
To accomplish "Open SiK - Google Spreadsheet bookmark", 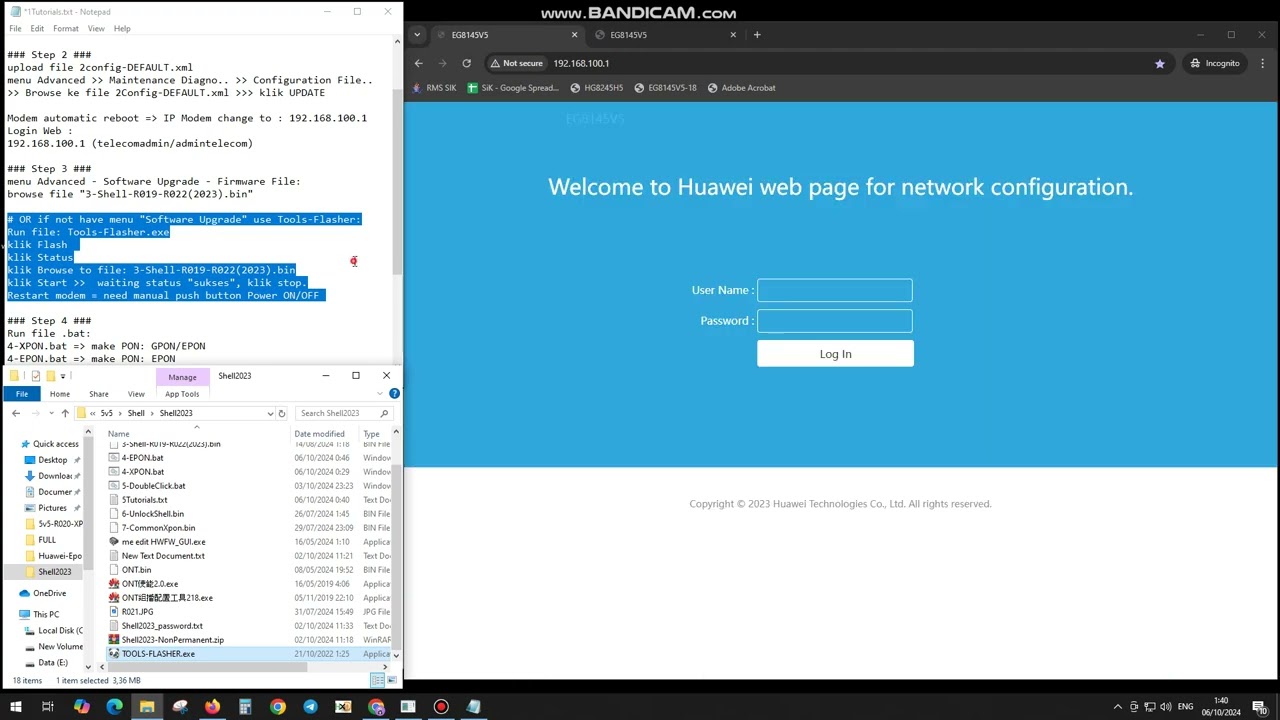I will tap(514, 88).
